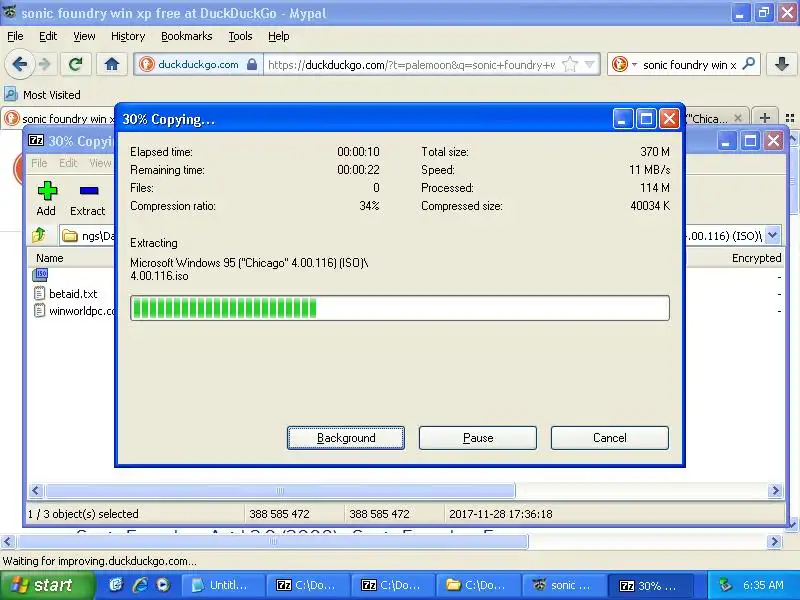This screenshot has width=800, height=600.
Task: Click the bookmark star icon in address bar
Action: [569, 64]
